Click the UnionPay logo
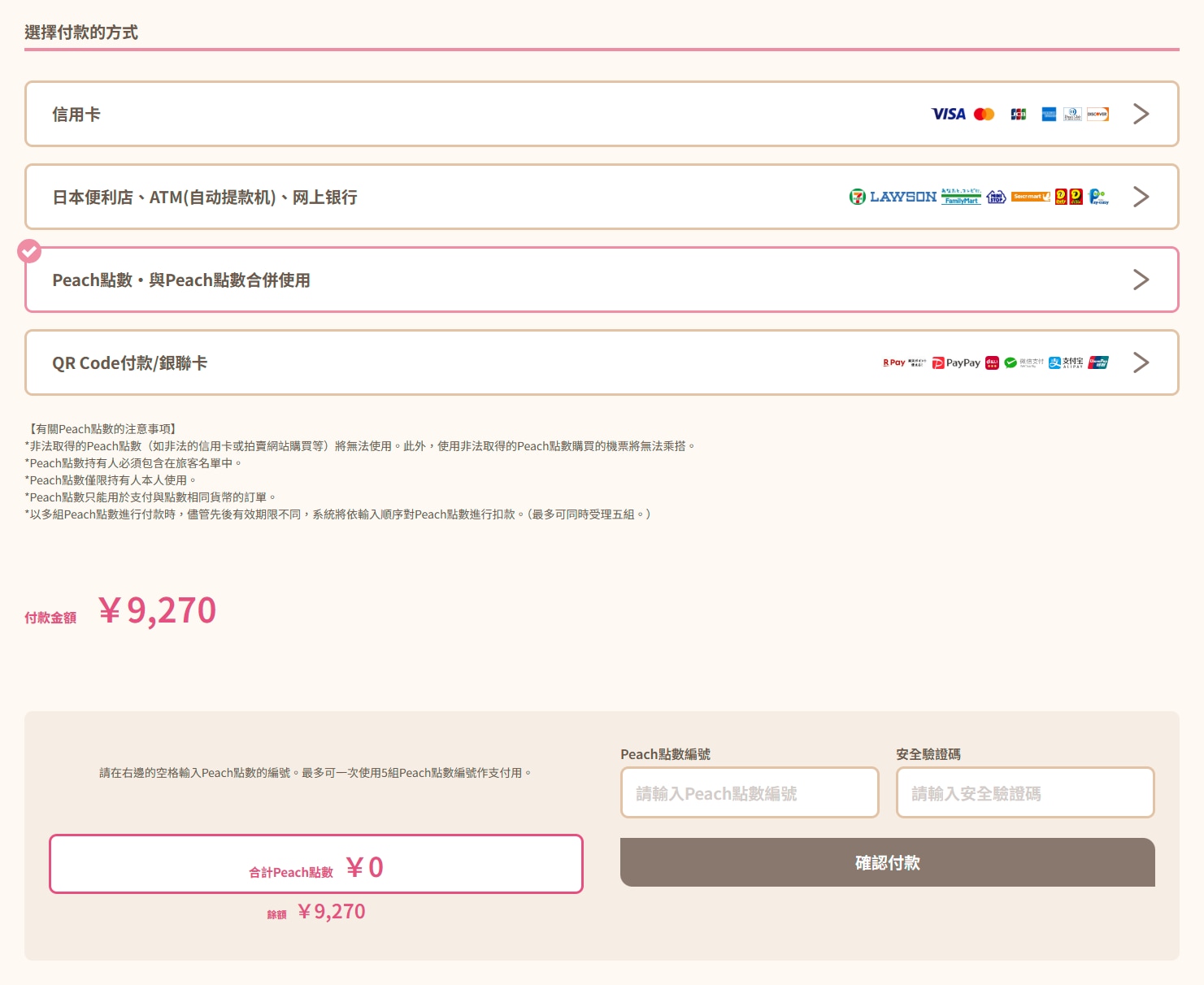This screenshot has height=985, width=1204. [x=1098, y=362]
